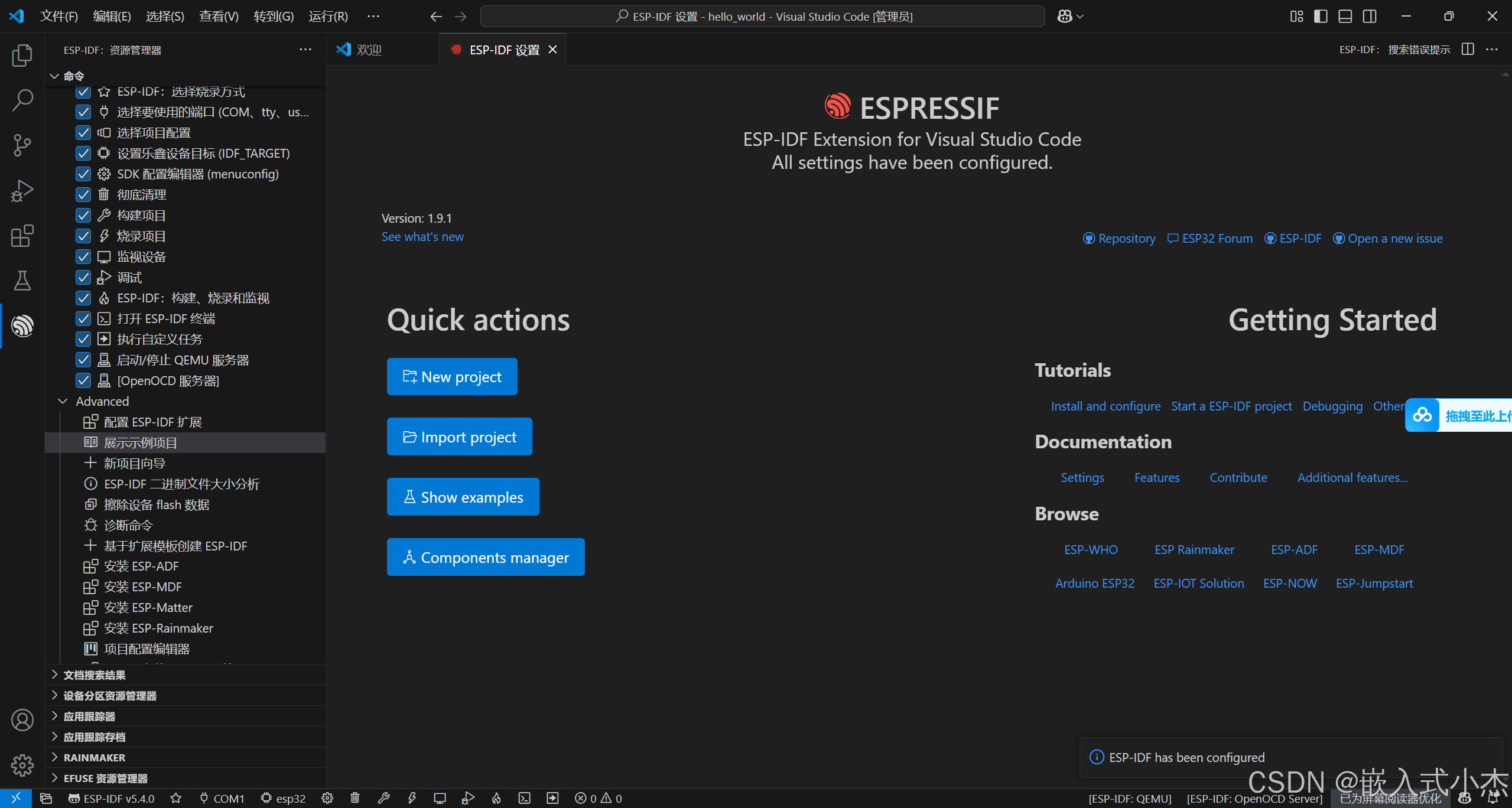
Task: Open the Copilot icon in title bar
Action: (1065, 17)
